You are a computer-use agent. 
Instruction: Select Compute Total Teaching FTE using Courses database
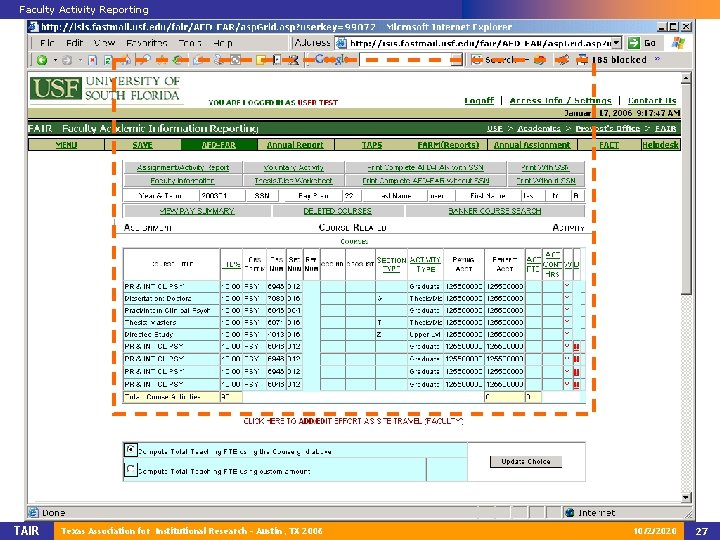click(130, 450)
